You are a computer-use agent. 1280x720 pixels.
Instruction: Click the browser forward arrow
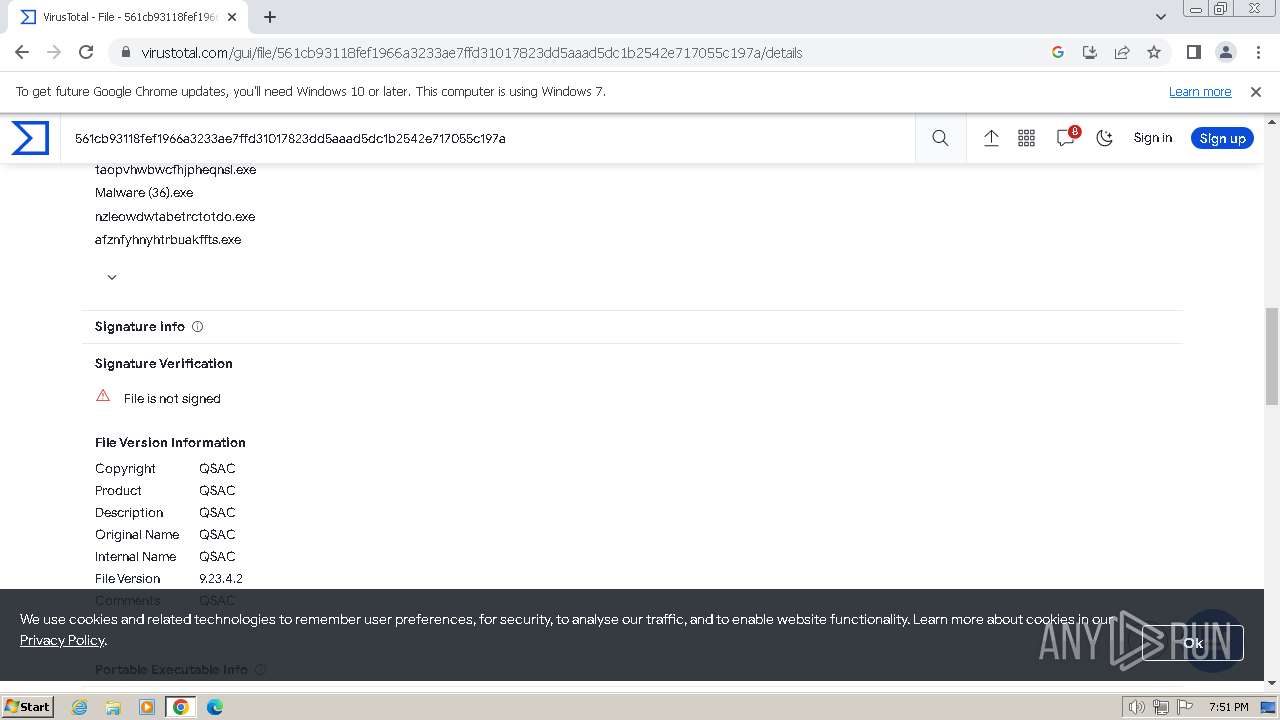point(54,52)
